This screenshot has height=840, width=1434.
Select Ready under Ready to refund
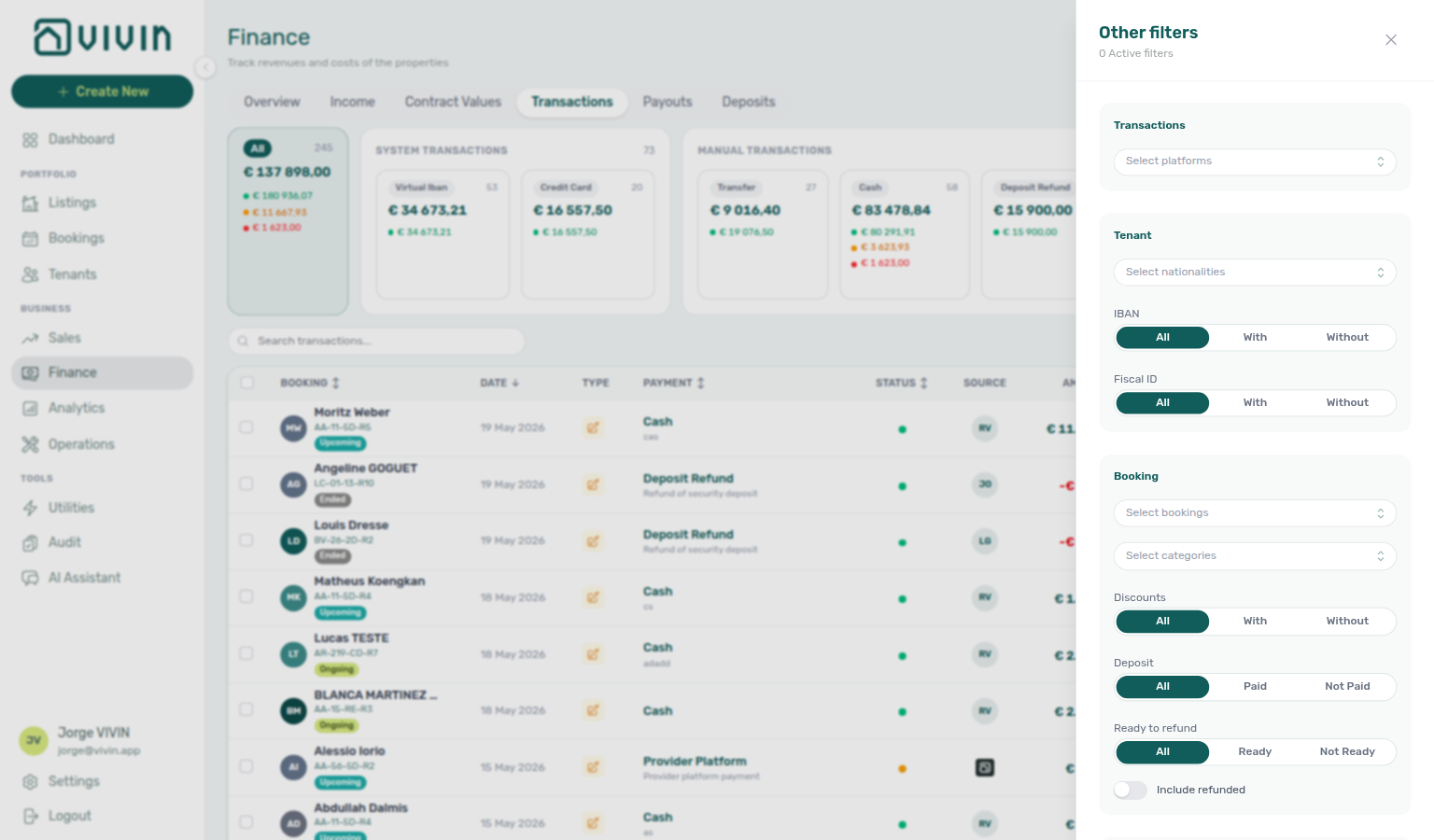coord(1255,752)
